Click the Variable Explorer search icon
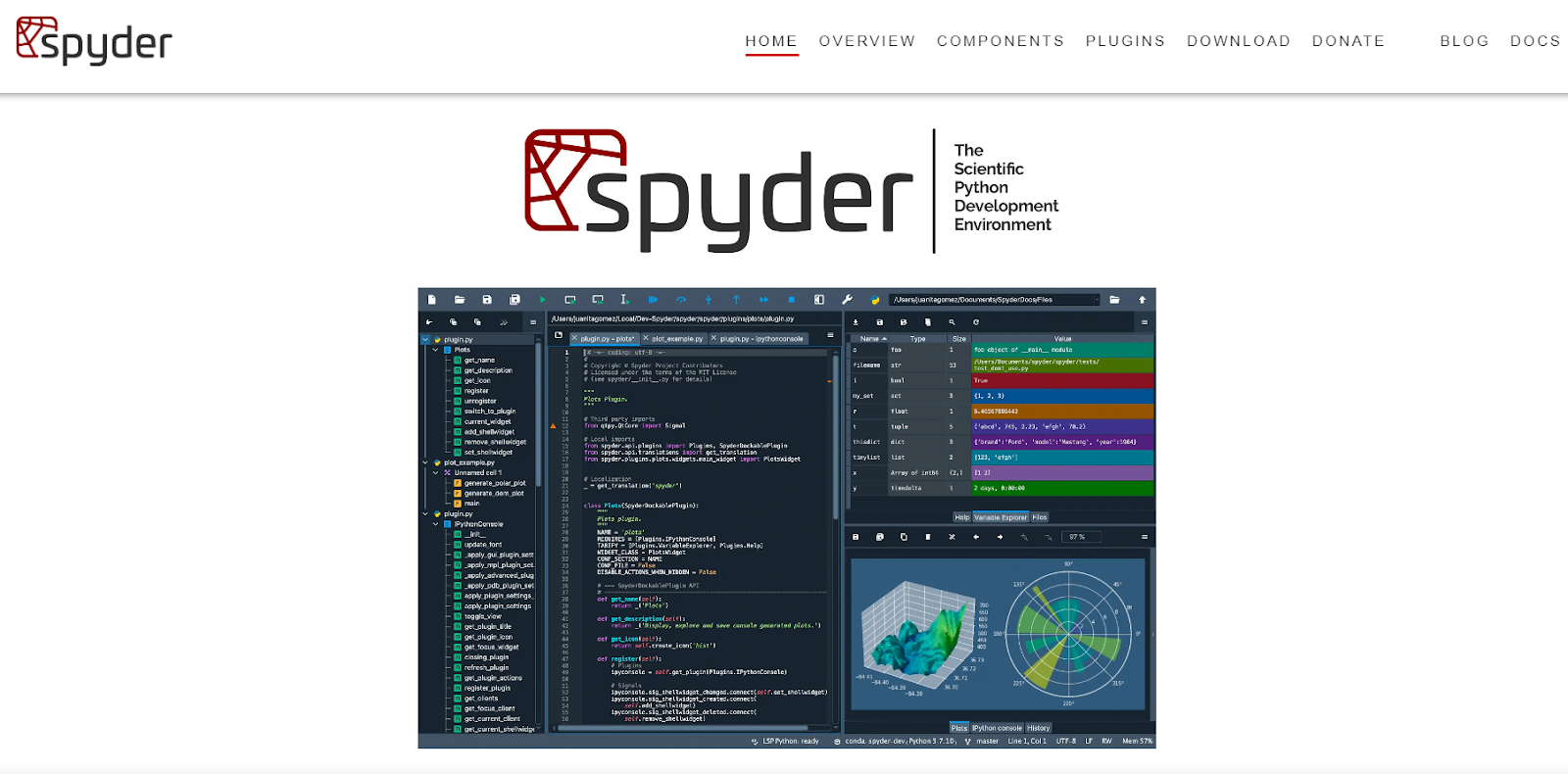Image resolution: width=1568 pixels, height=774 pixels. tap(952, 322)
